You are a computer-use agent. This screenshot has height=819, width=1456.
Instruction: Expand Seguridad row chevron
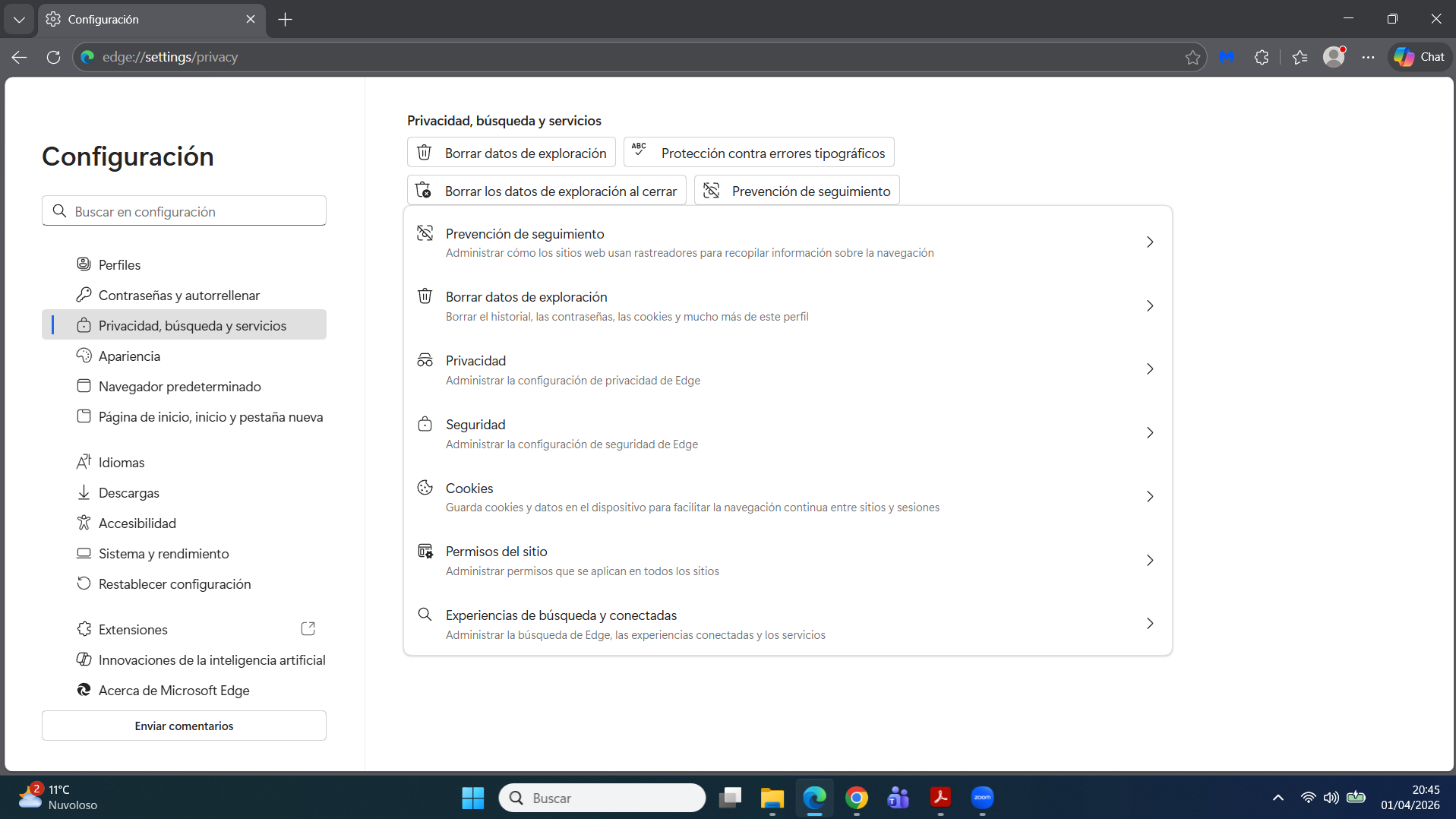pyautogui.click(x=1150, y=433)
